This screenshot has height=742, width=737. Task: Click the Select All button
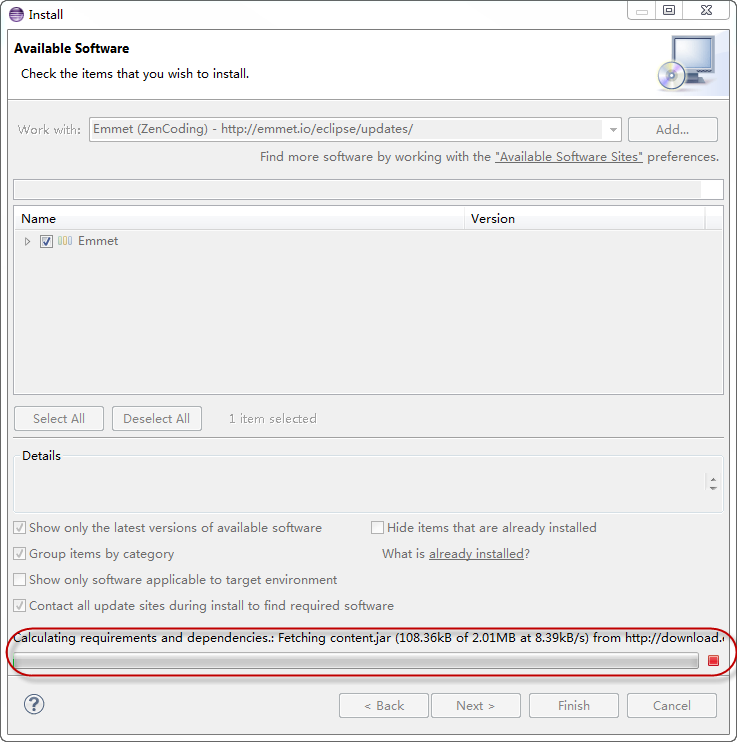pos(59,418)
